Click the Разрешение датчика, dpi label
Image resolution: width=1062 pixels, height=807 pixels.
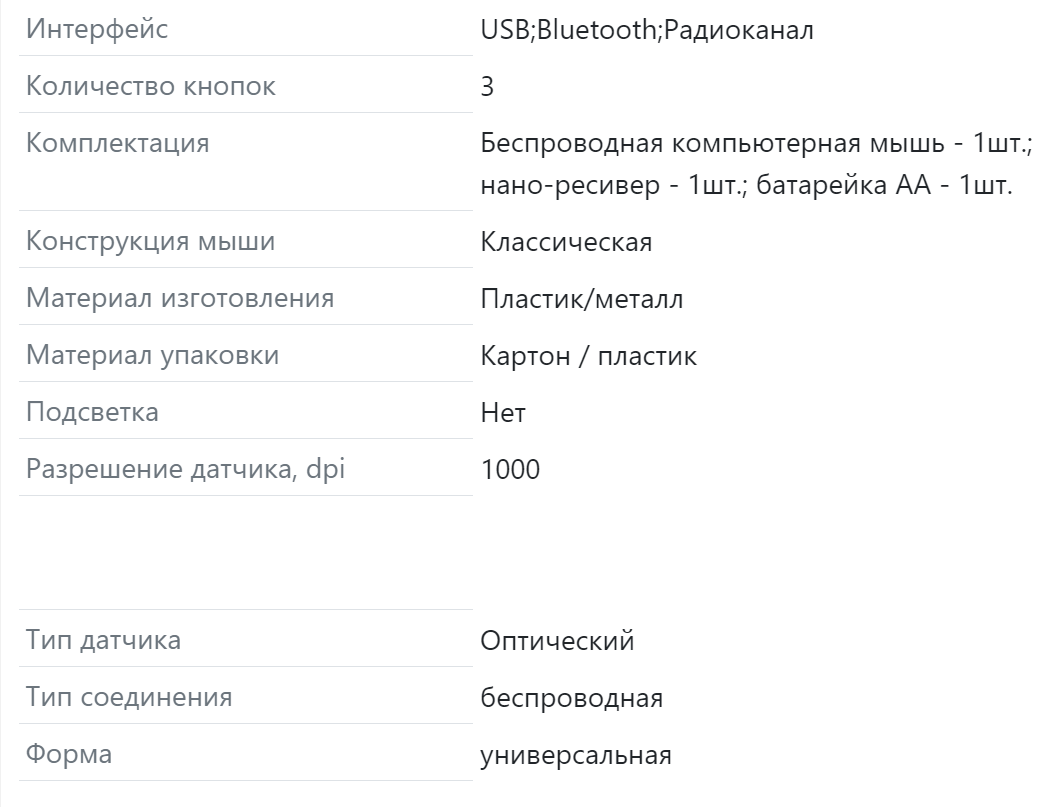(x=186, y=468)
